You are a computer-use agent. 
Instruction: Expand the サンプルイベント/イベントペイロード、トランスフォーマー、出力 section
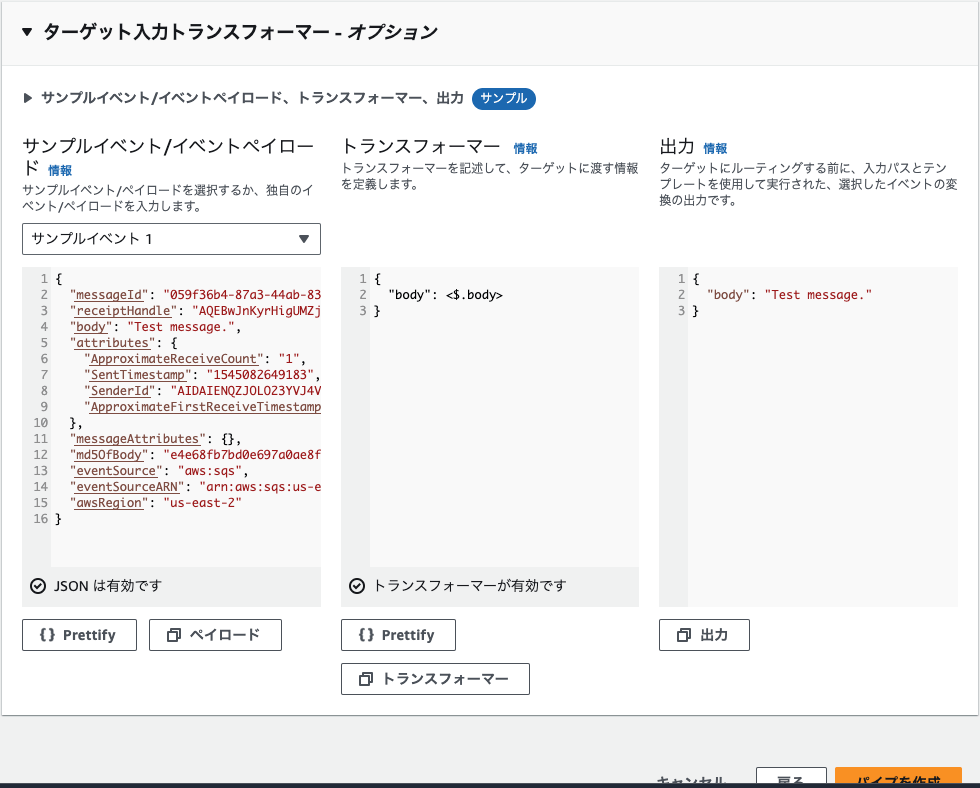coord(28,98)
